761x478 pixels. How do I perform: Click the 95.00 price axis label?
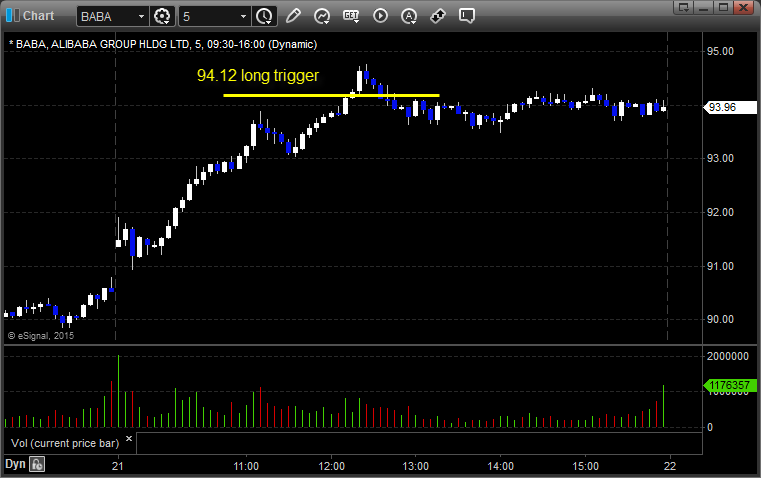(x=720, y=51)
